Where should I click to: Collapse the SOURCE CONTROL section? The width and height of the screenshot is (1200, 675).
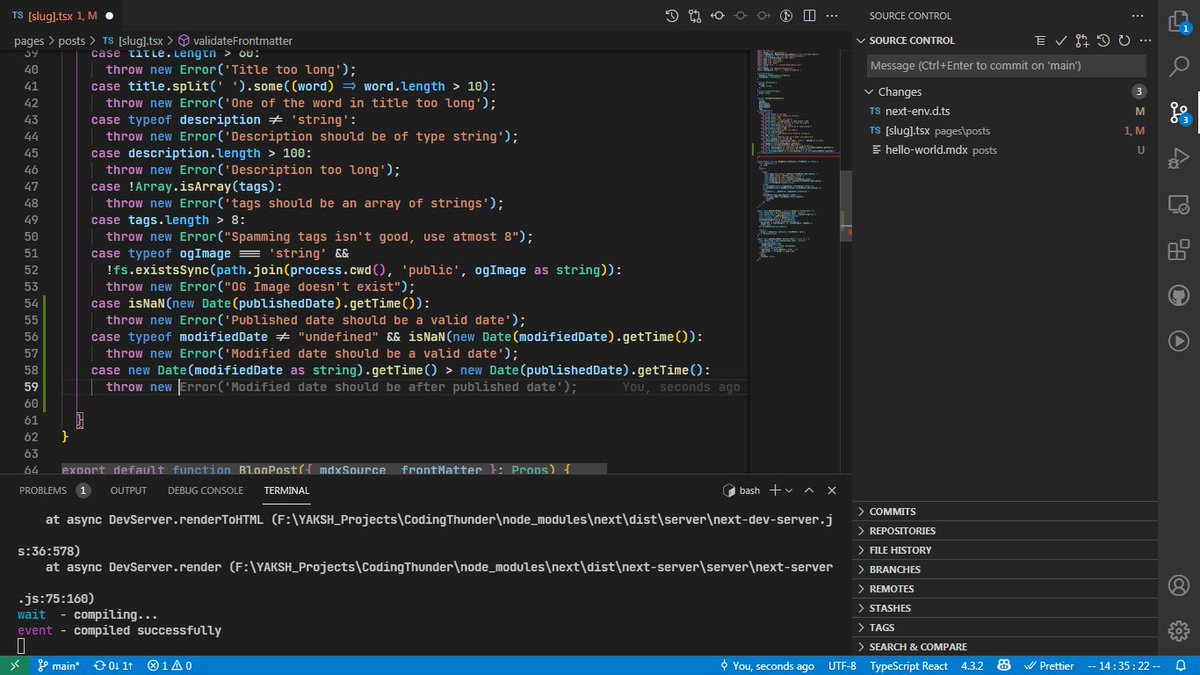(x=862, y=40)
